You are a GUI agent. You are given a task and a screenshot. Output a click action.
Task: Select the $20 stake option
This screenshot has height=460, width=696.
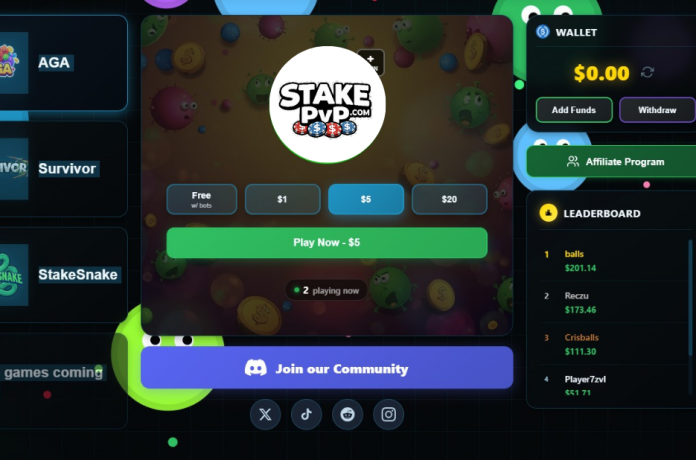point(449,199)
